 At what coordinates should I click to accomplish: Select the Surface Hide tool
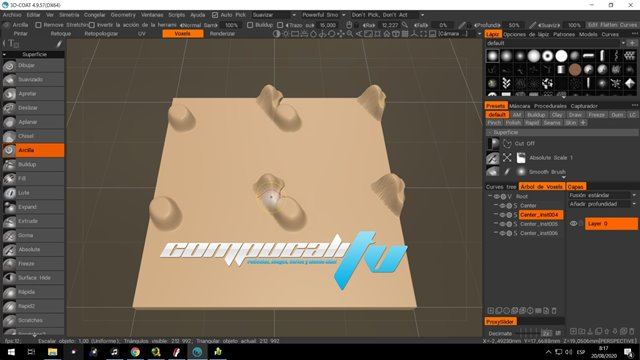coord(33,278)
